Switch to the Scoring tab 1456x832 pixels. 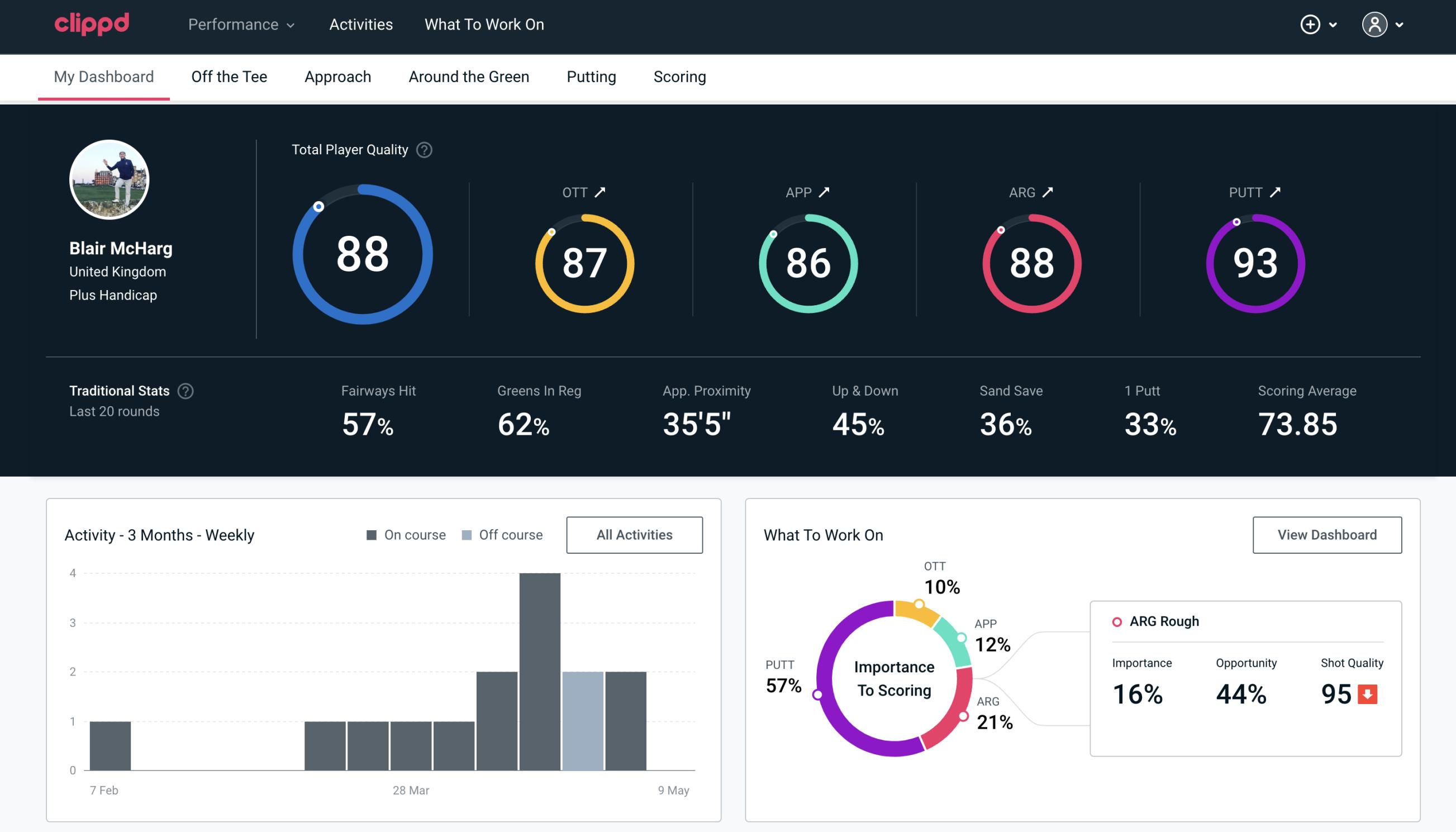(x=680, y=76)
